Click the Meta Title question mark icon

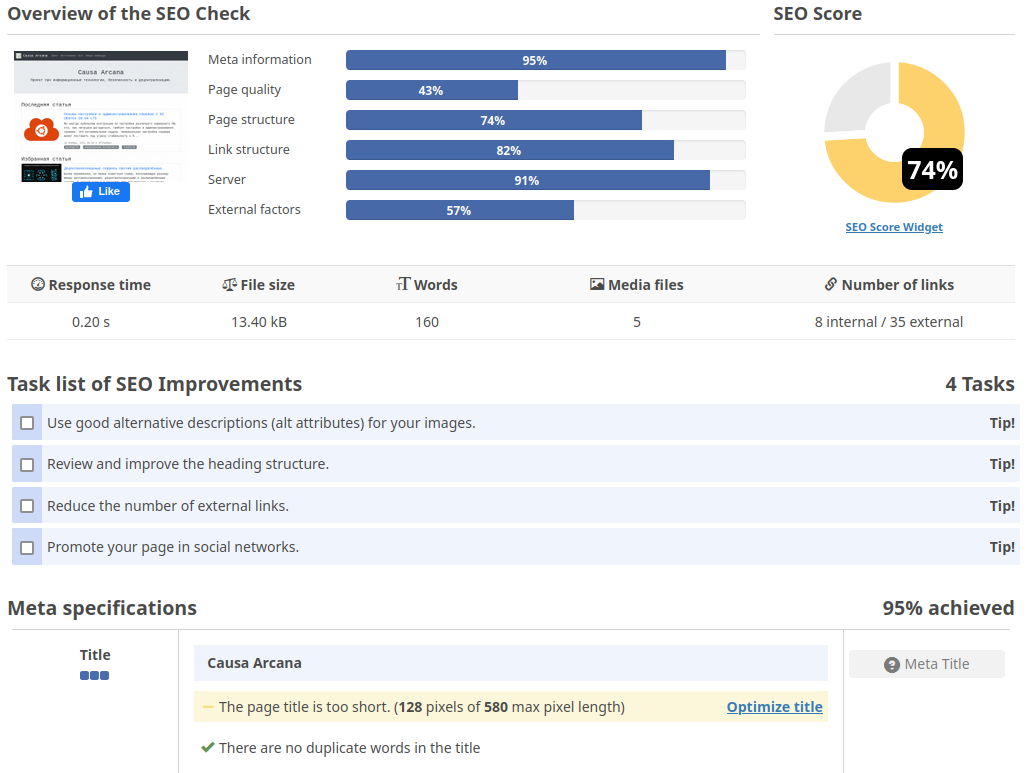[x=892, y=665]
